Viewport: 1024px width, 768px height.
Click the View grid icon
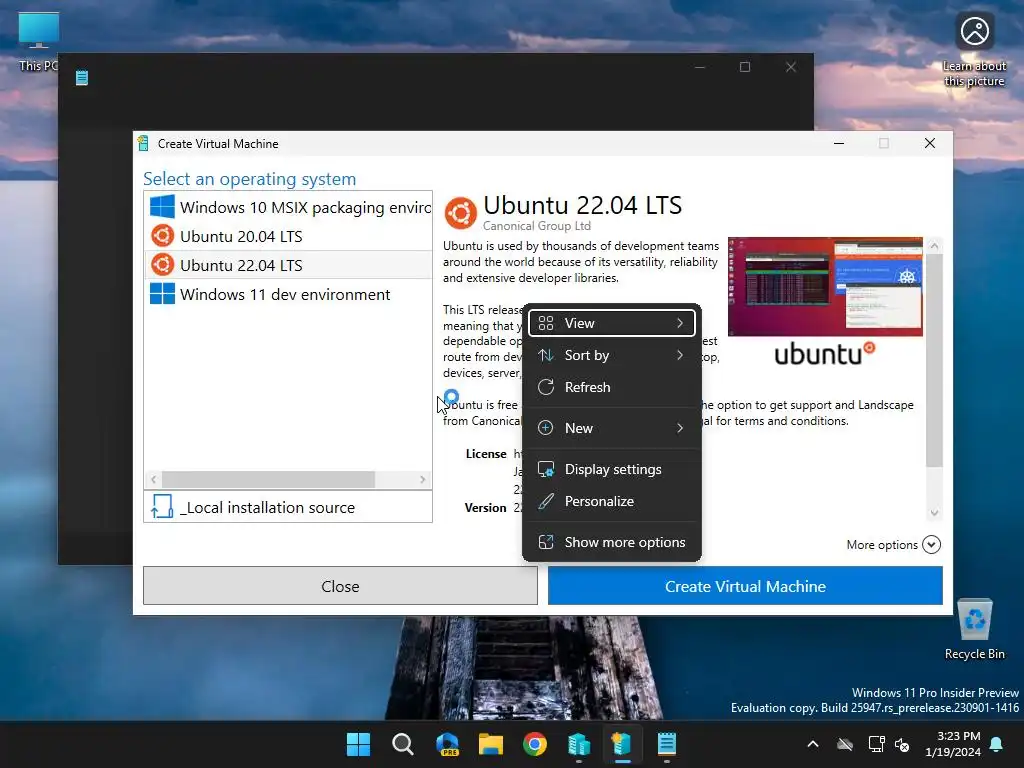[546, 323]
